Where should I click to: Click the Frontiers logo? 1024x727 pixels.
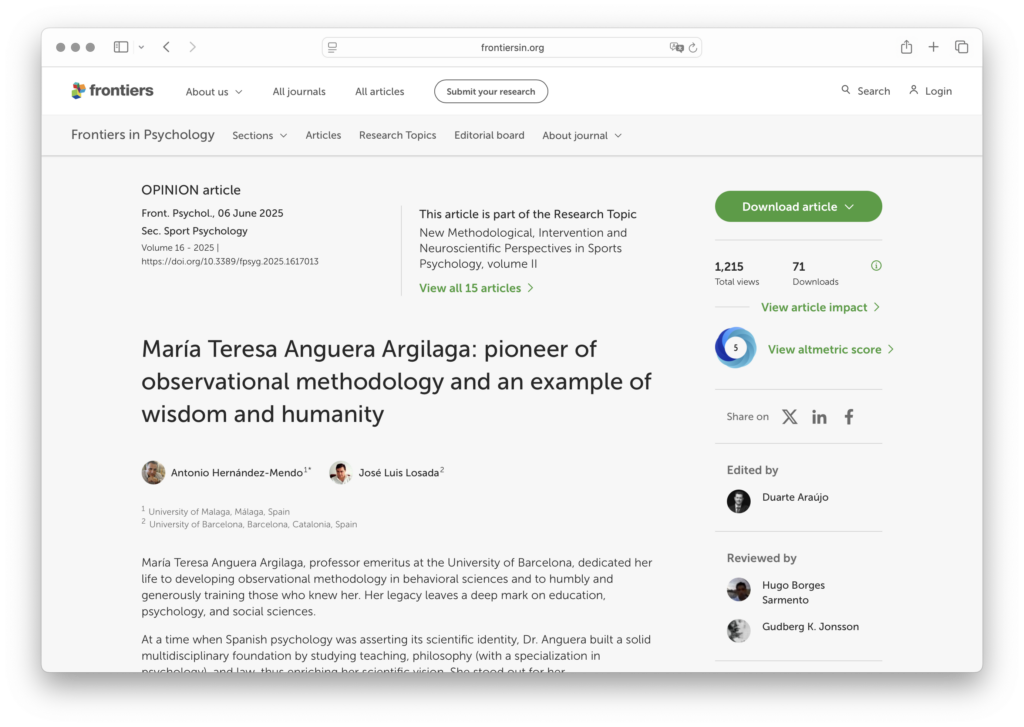112,91
